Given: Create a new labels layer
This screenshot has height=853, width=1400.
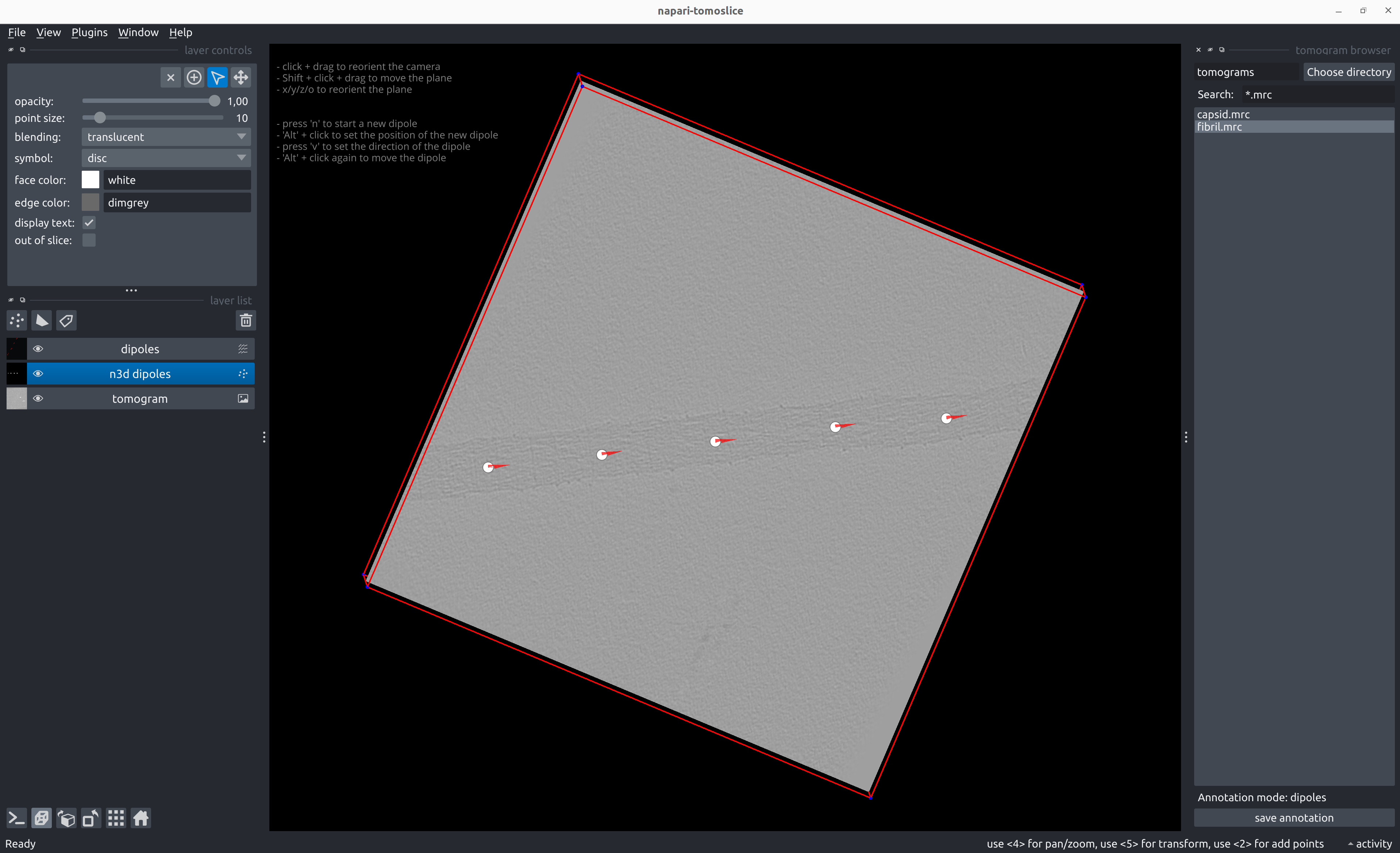Looking at the screenshot, I should point(66,320).
